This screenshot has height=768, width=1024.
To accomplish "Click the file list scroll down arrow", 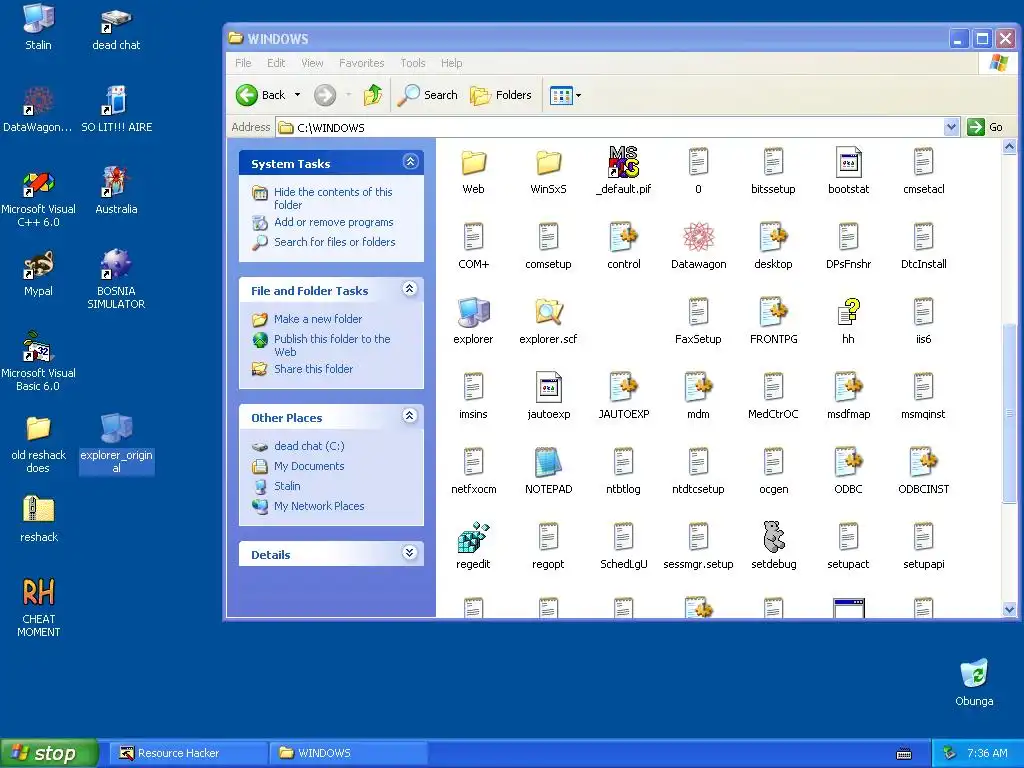I will click(x=1009, y=609).
